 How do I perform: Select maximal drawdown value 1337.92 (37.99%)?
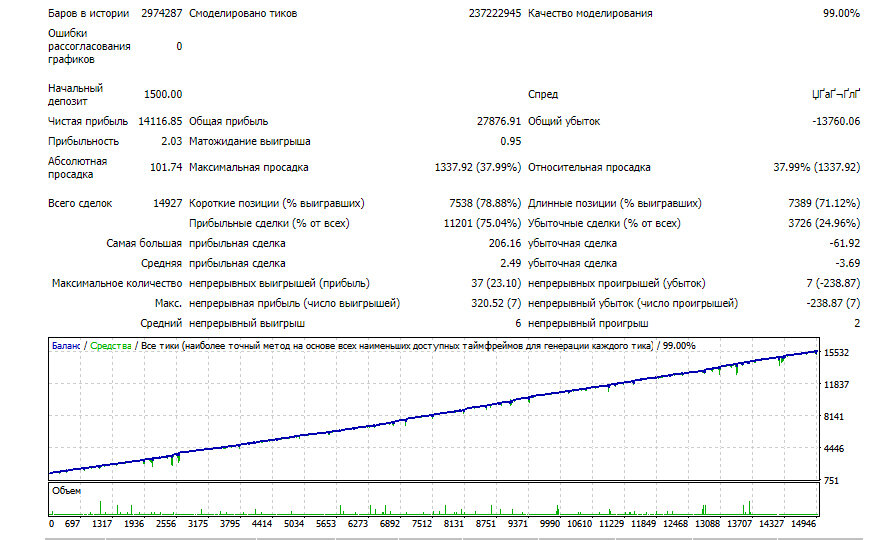point(477,167)
